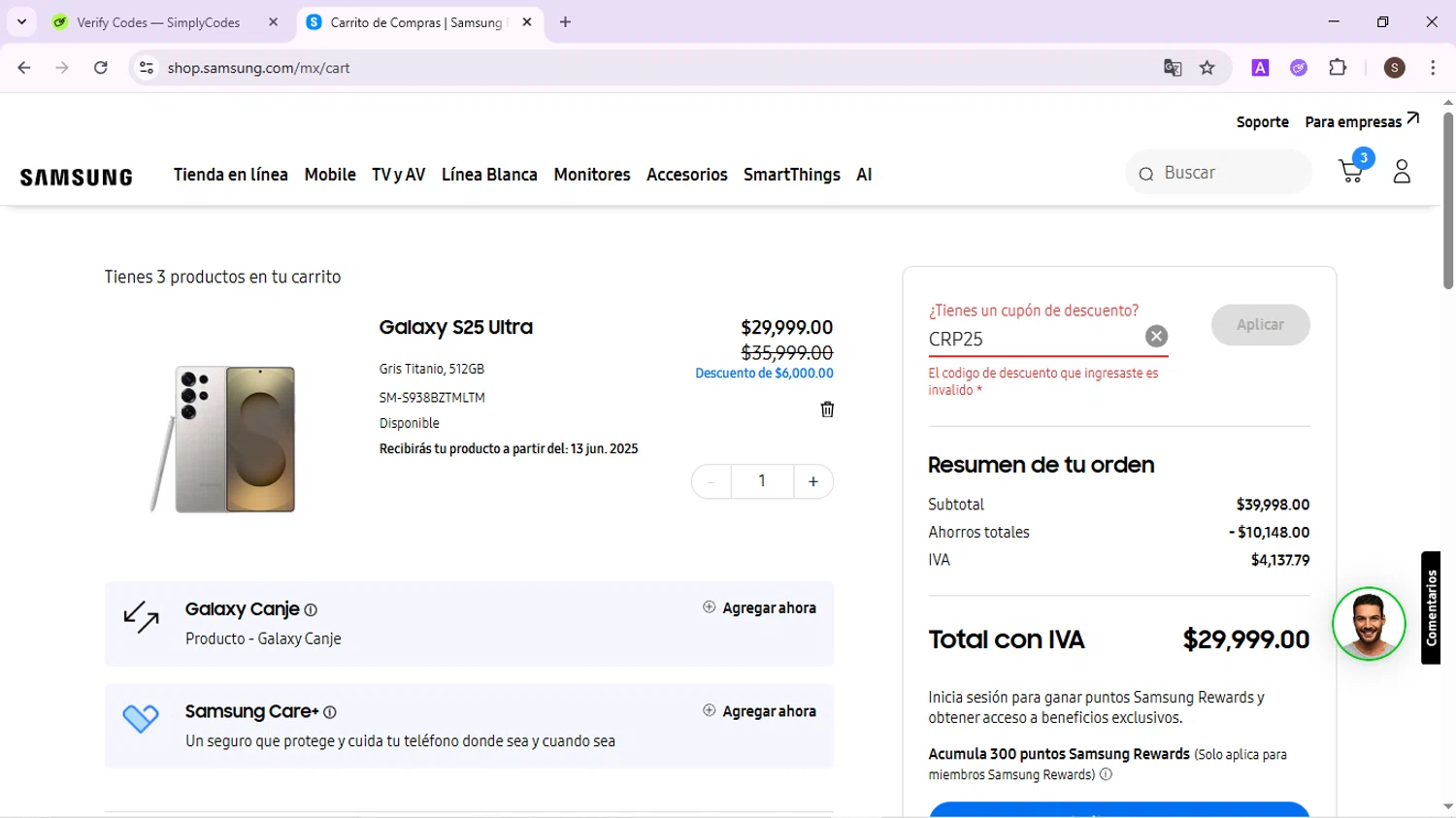Open the purple A browser extension
This screenshot has width=1456, height=818.
pyautogui.click(x=1260, y=68)
